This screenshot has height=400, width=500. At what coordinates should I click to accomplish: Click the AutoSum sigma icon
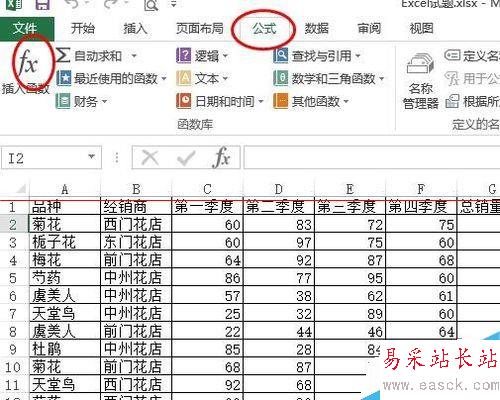[63, 55]
